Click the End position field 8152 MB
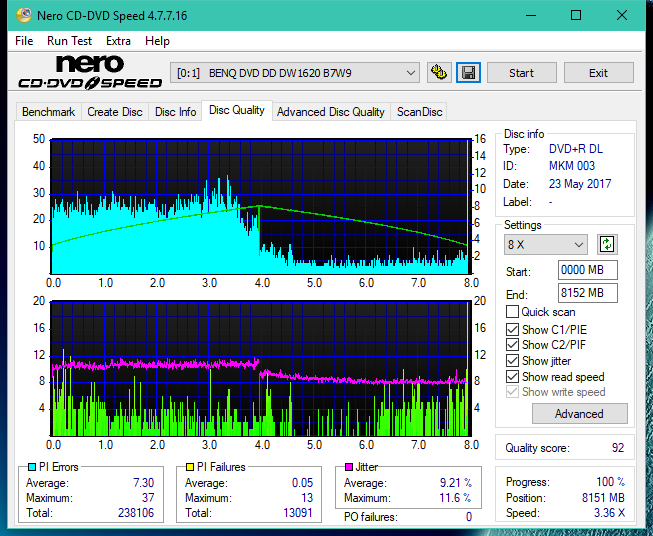 [587, 293]
